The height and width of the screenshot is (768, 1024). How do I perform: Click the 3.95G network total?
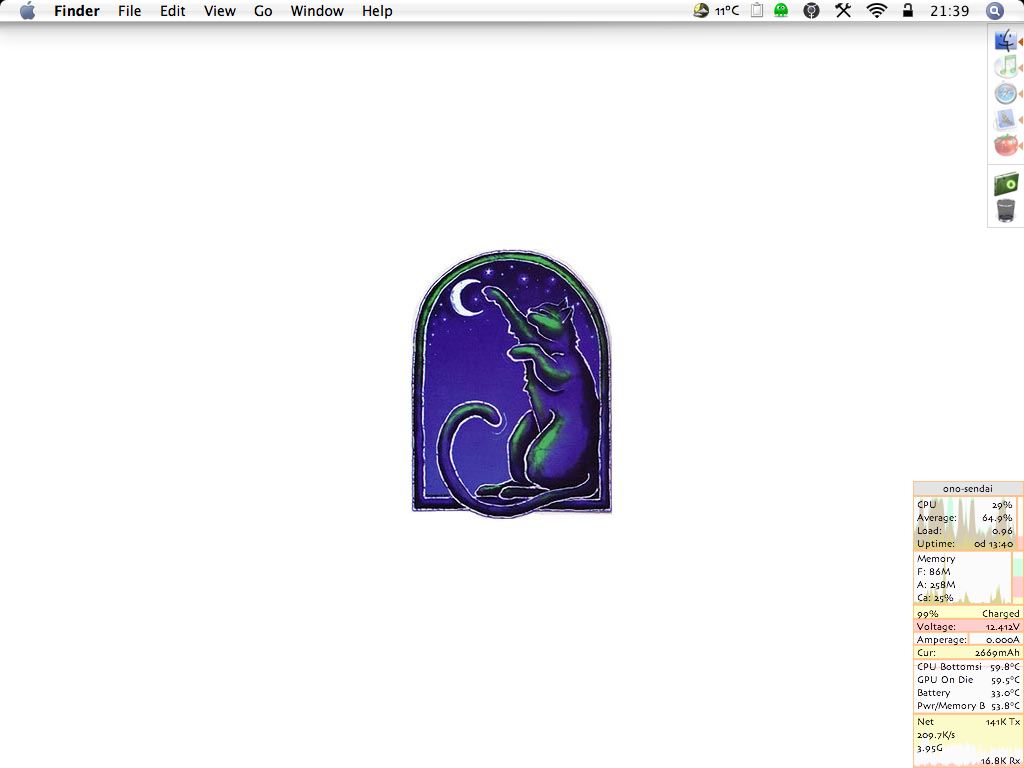pyautogui.click(x=929, y=748)
